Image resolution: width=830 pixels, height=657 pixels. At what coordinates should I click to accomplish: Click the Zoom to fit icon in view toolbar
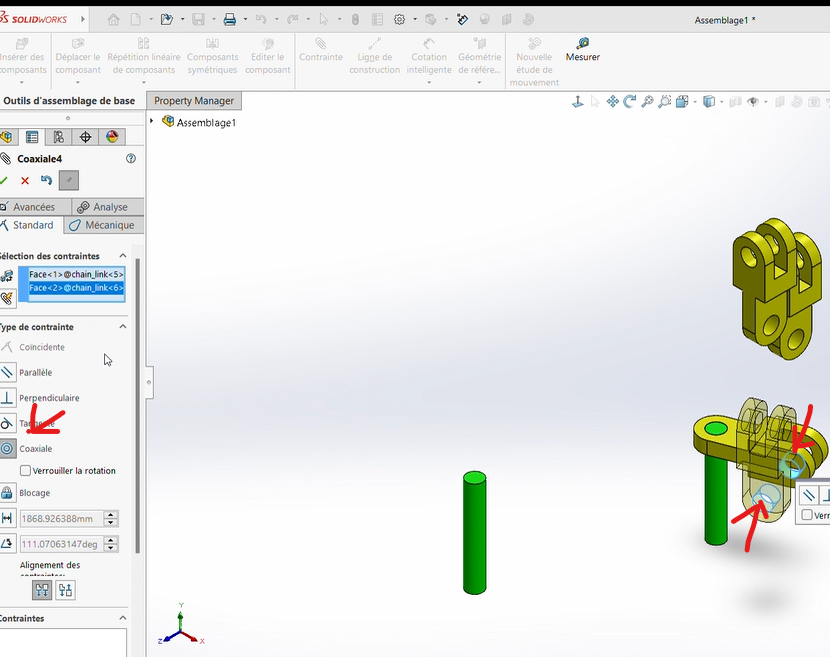(647, 102)
